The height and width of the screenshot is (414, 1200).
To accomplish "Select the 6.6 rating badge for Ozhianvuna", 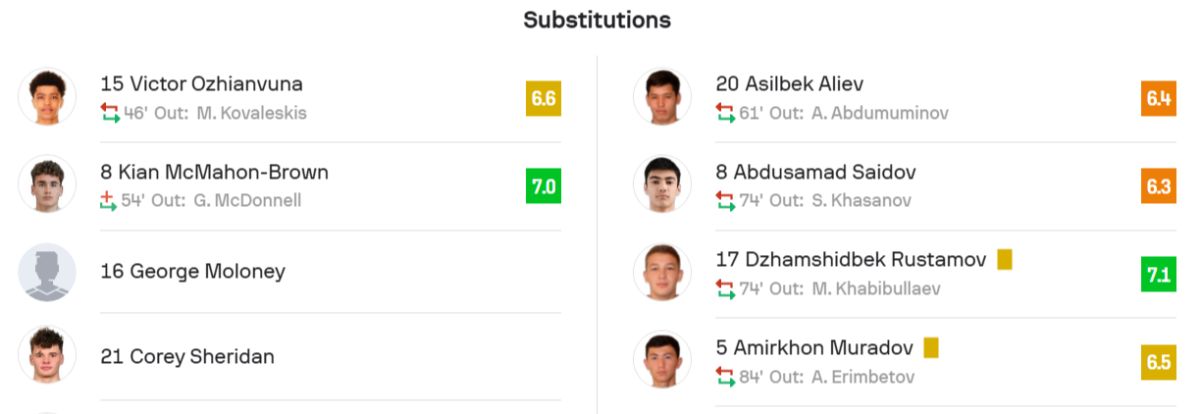I will pos(543,98).
